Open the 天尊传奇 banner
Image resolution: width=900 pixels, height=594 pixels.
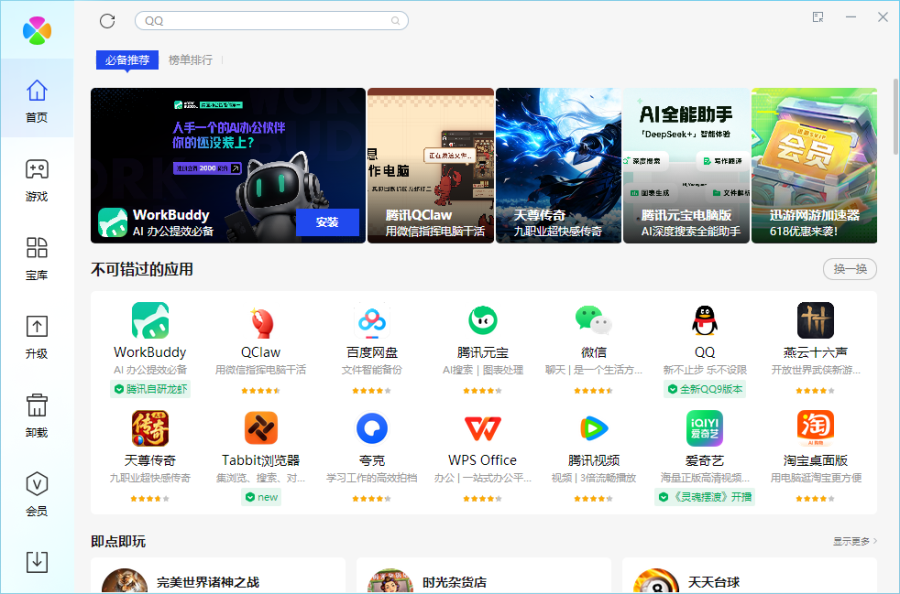click(x=558, y=165)
